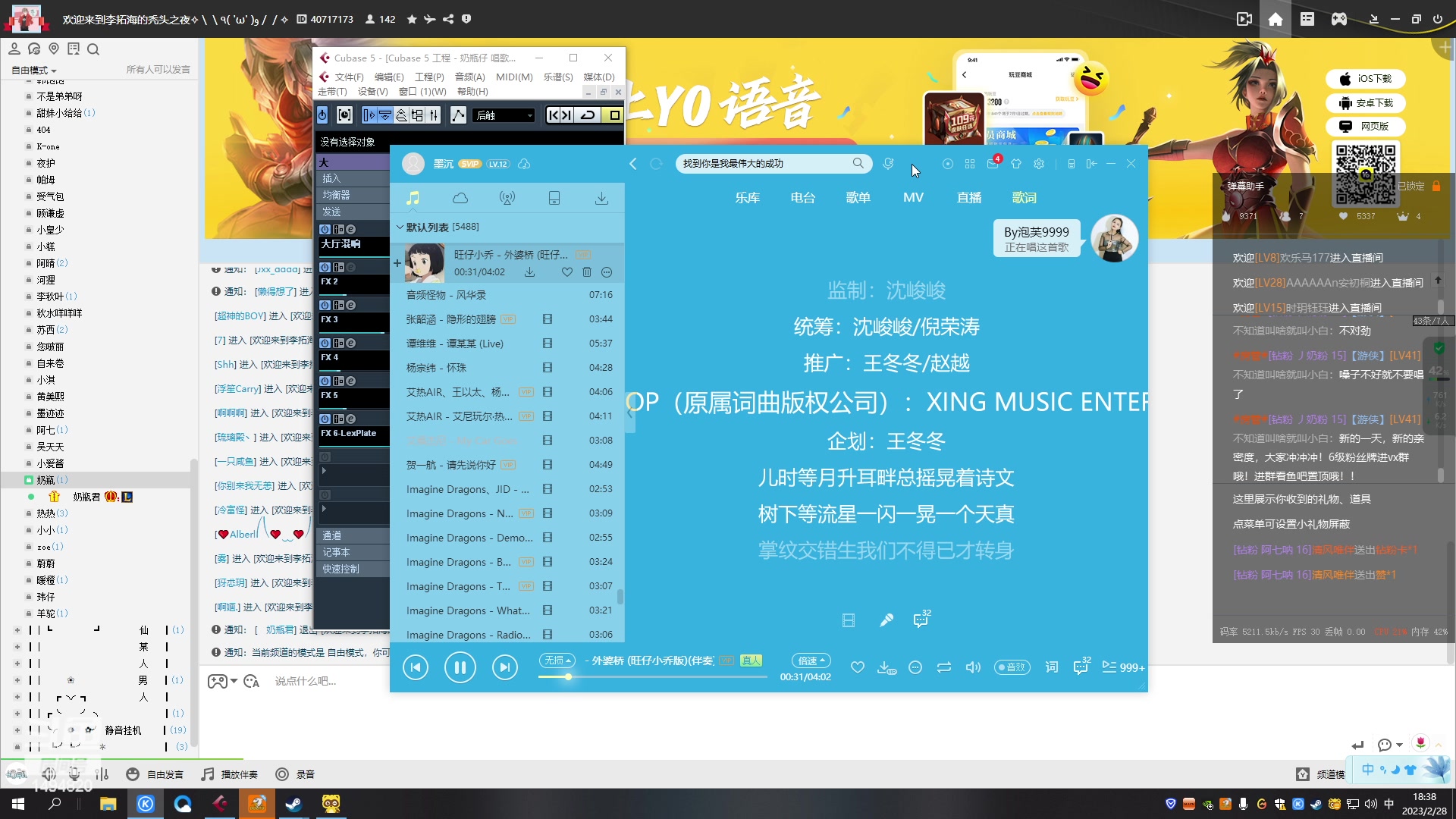Click the 安卓下载 button
Image resolution: width=1456 pixels, height=819 pixels.
point(1366,103)
